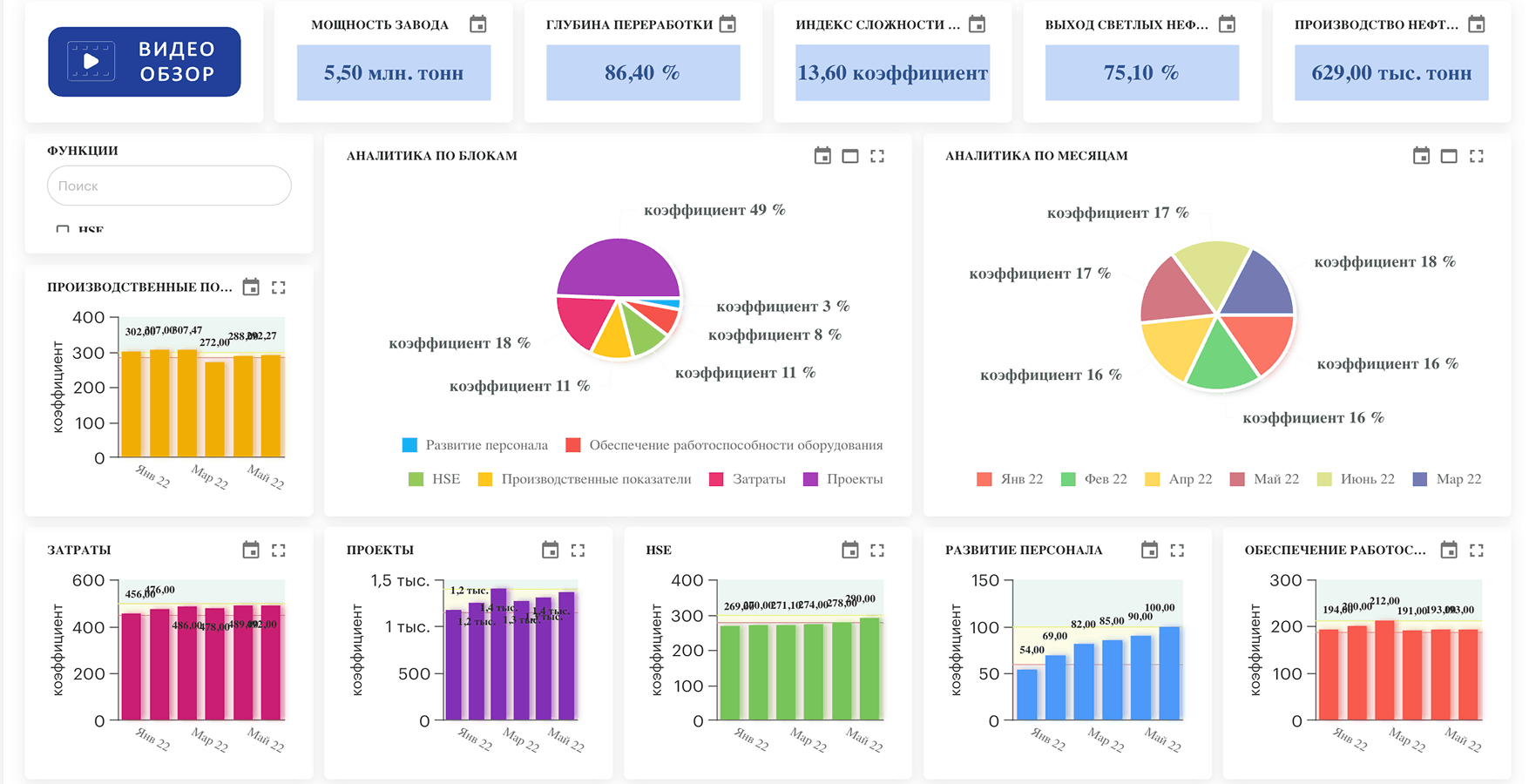1529x784 pixels.
Task: Toggle Мар 22 legend entry
Action: click(x=1447, y=479)
